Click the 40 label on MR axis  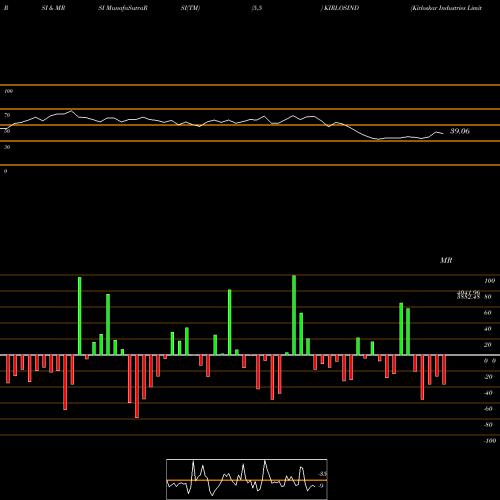click(x=488, y=329)
